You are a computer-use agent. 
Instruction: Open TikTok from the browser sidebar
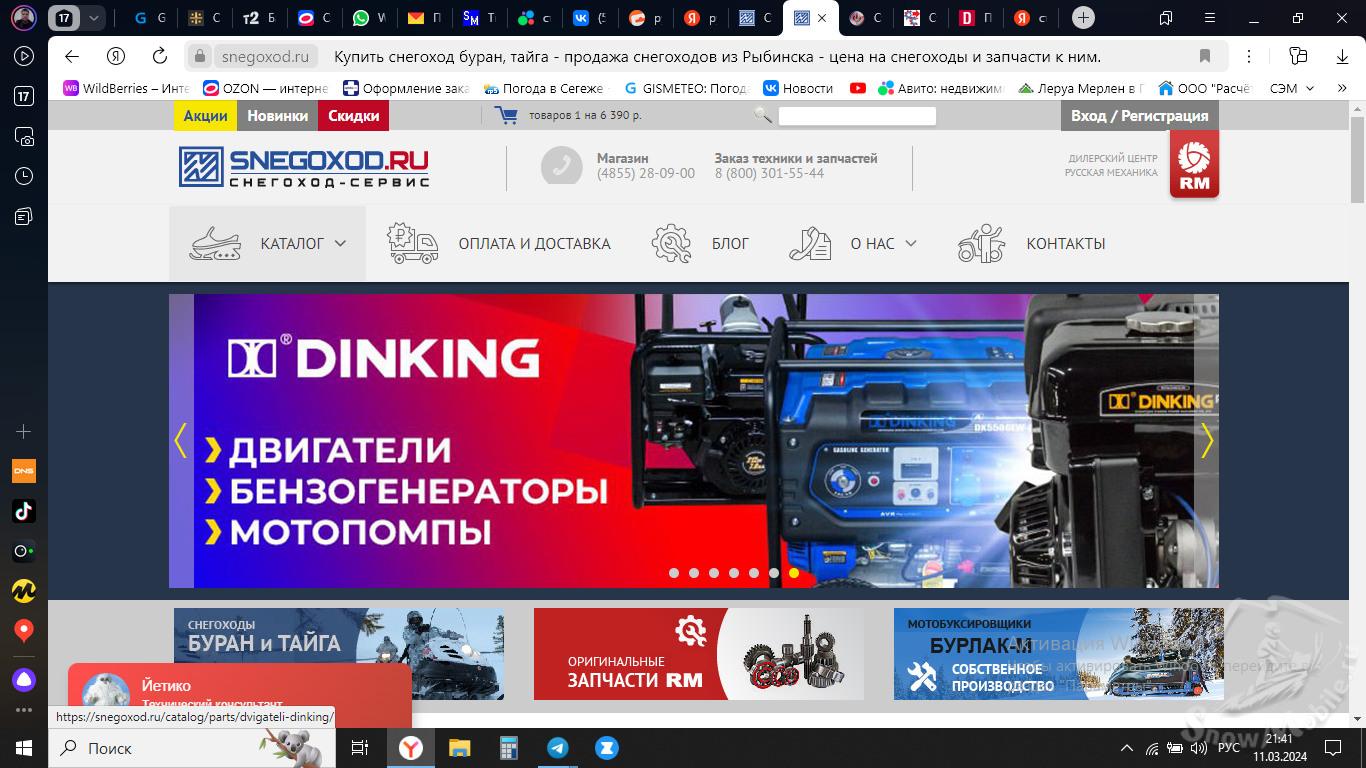point(24,510)
